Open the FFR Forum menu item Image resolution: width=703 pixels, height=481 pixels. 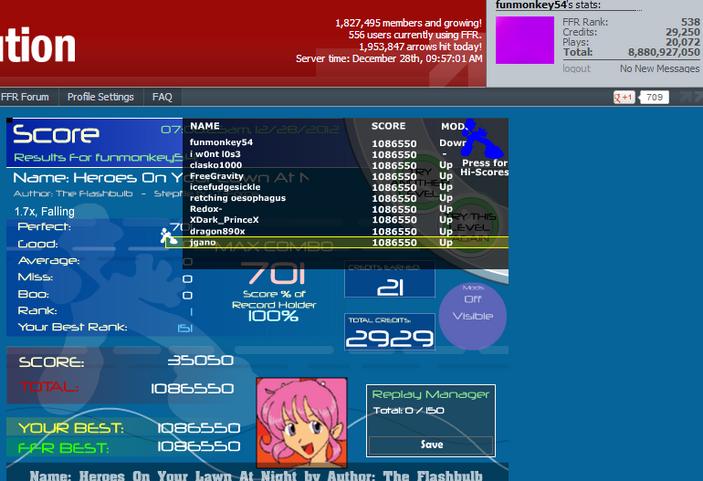[x=25, y=97]
